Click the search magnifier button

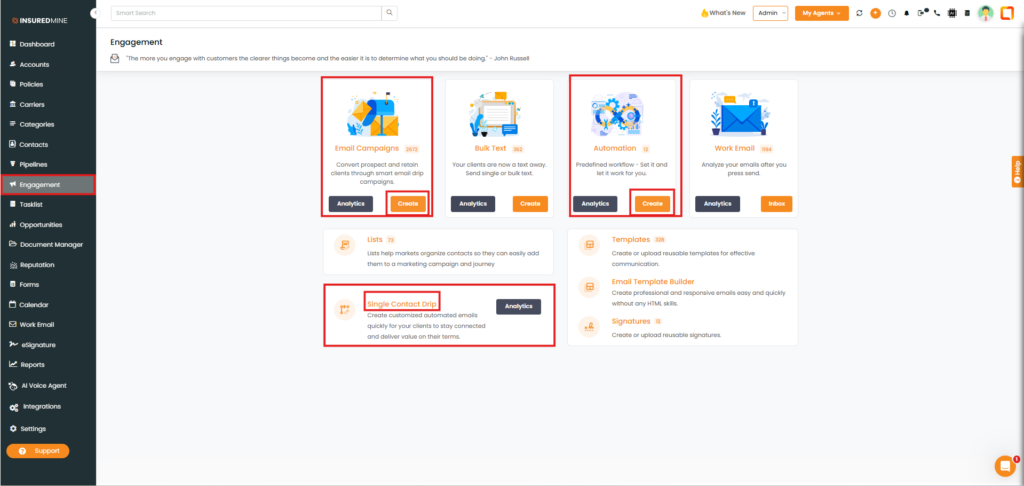[389, 13]
